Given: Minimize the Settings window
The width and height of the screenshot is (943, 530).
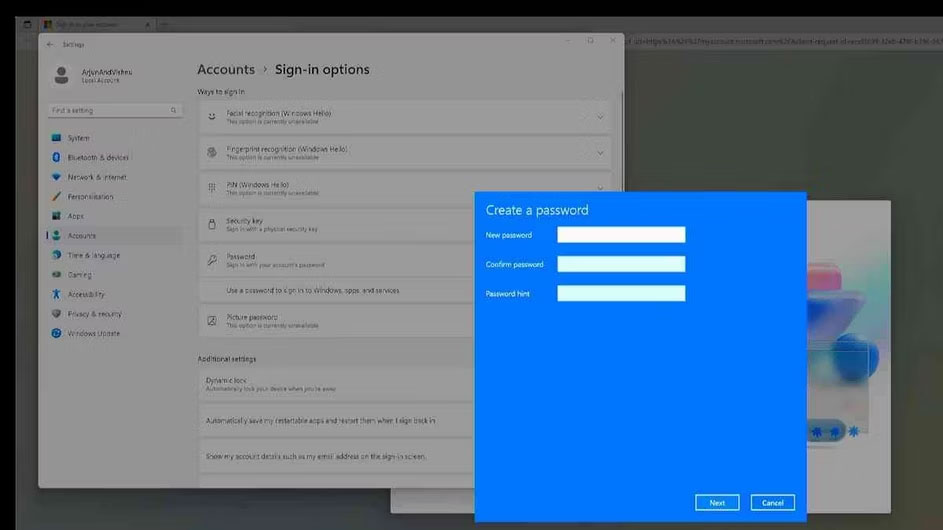Looking at the screenshot, I should pos(568,40).
